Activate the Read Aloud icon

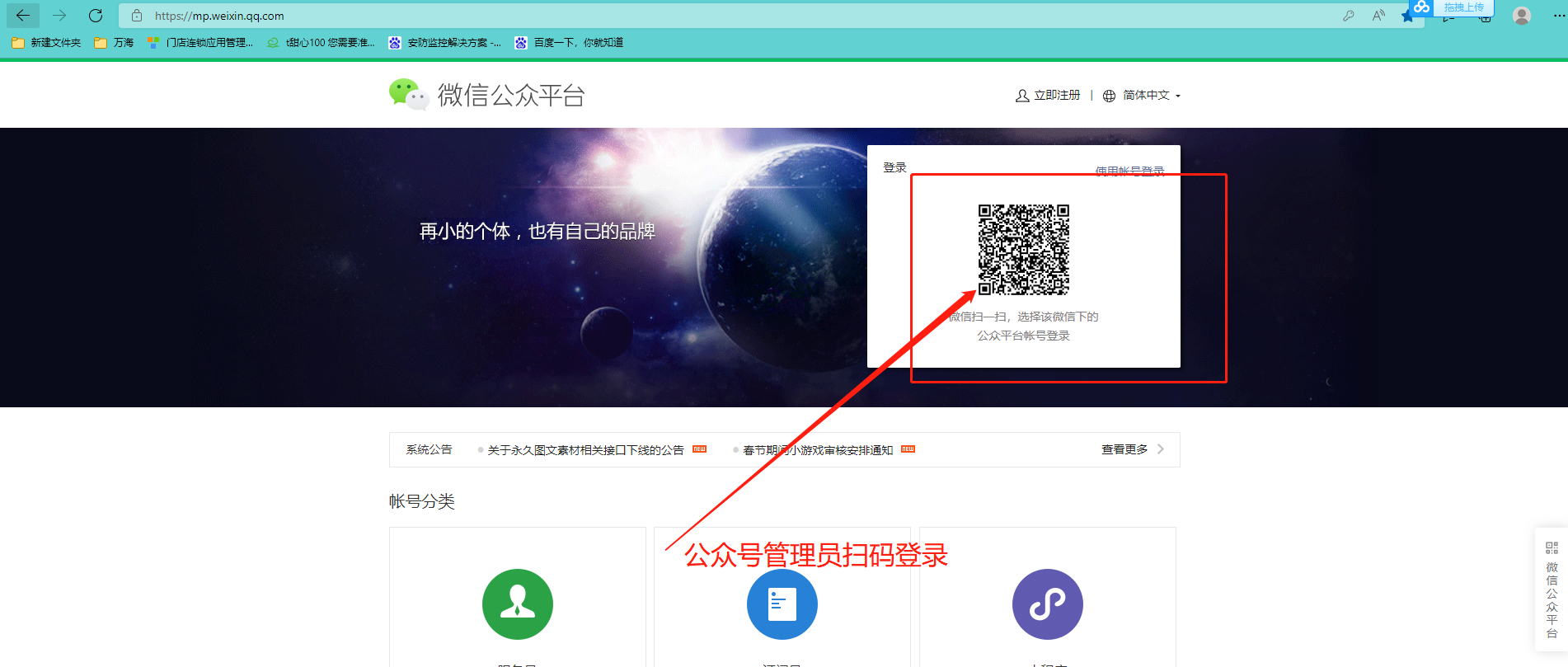(x=1378, y=16)
